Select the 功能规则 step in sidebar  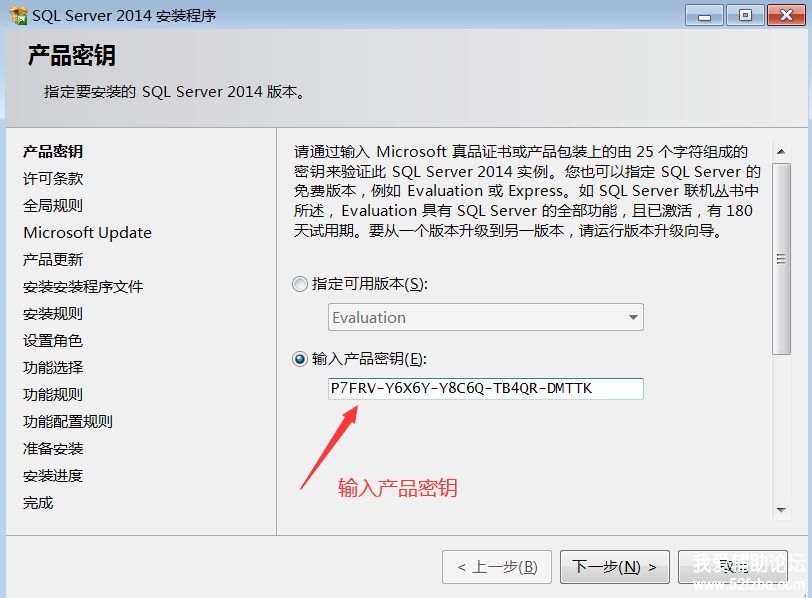pos(53,394)
